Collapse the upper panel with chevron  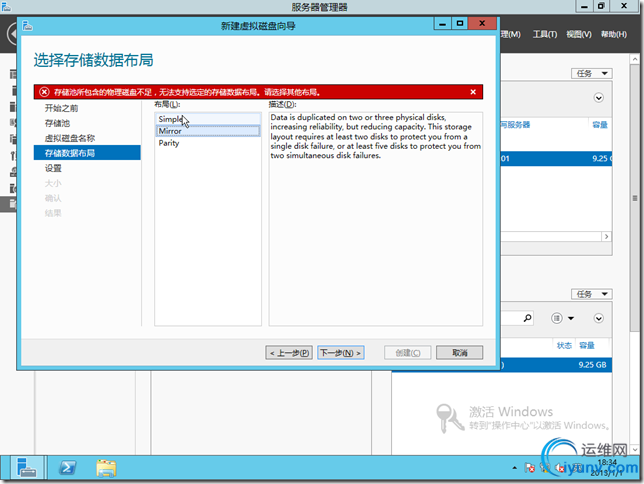598,98
